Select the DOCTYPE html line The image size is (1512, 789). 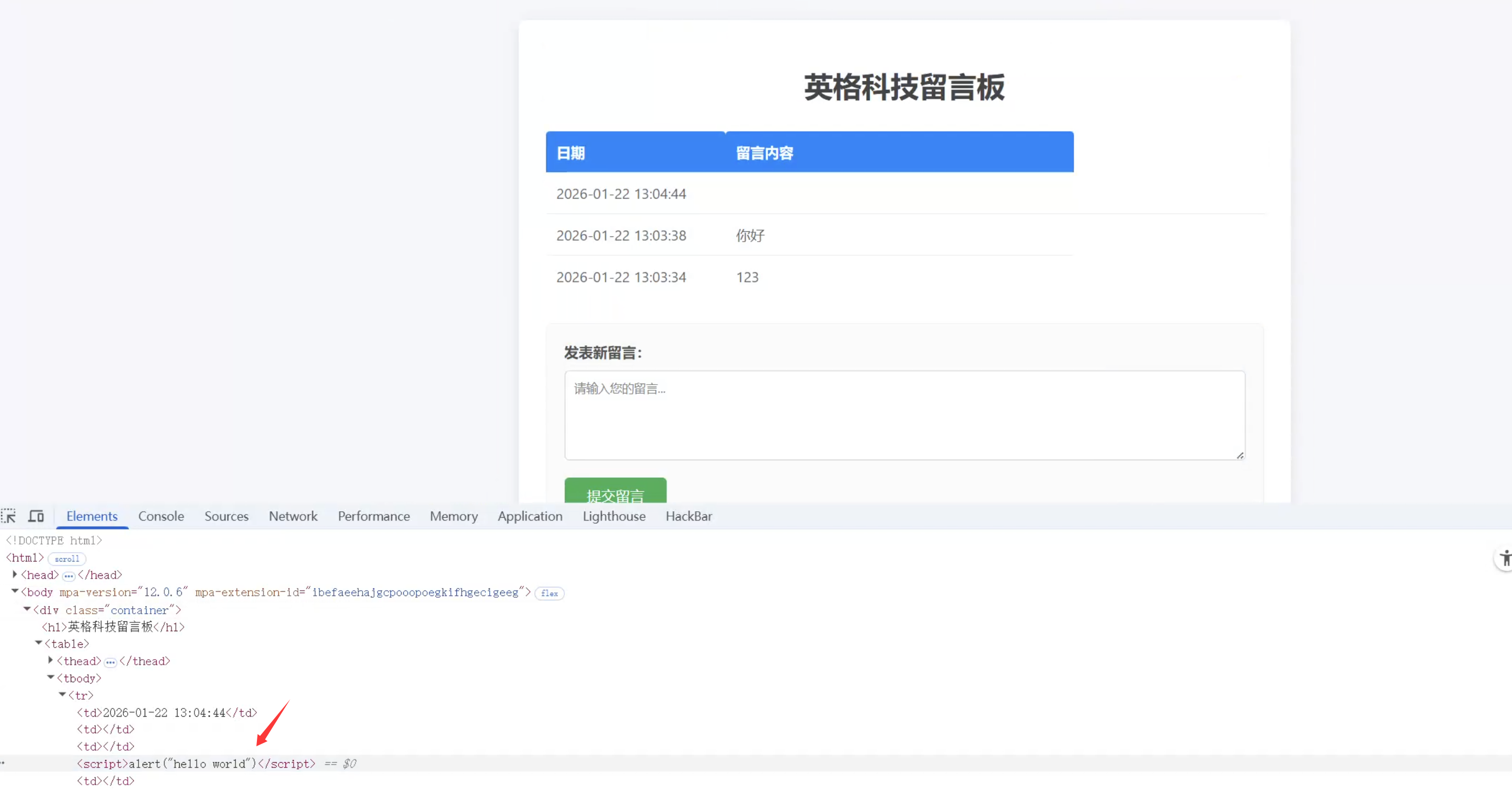[x=54, y=541]
